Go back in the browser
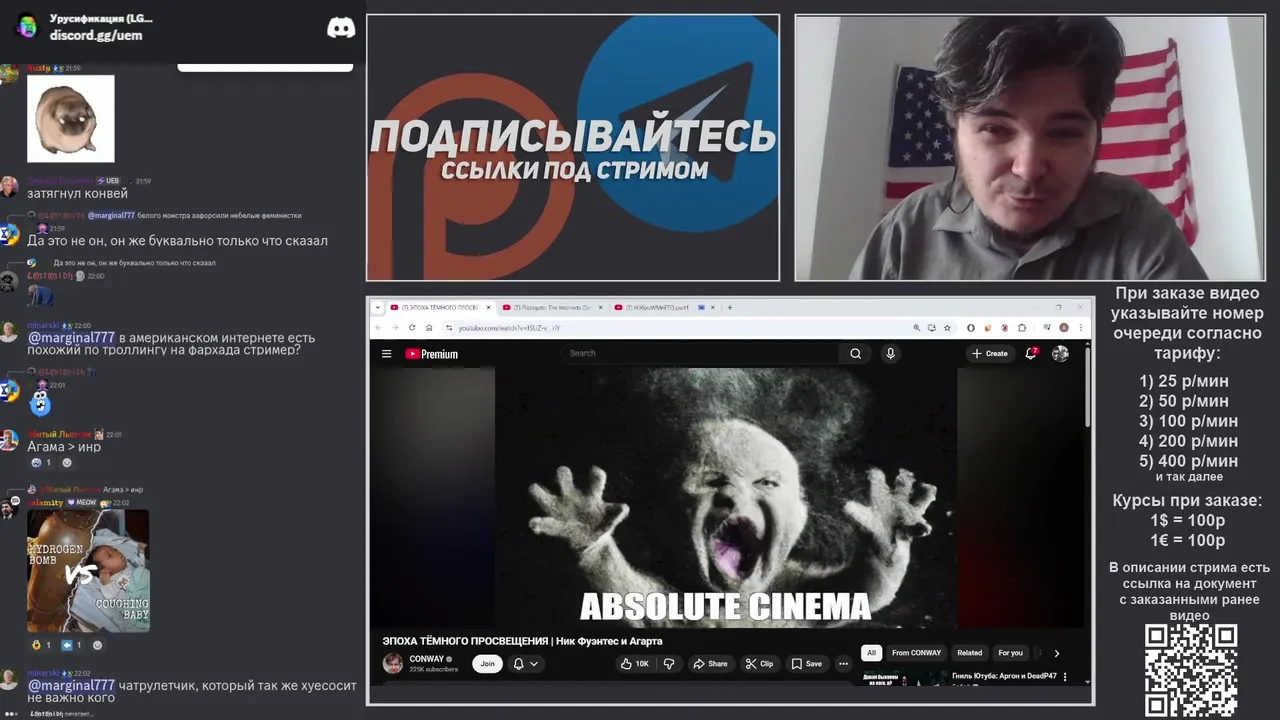The width and height of the screenshot is (1280, 720). coord(378,327)
